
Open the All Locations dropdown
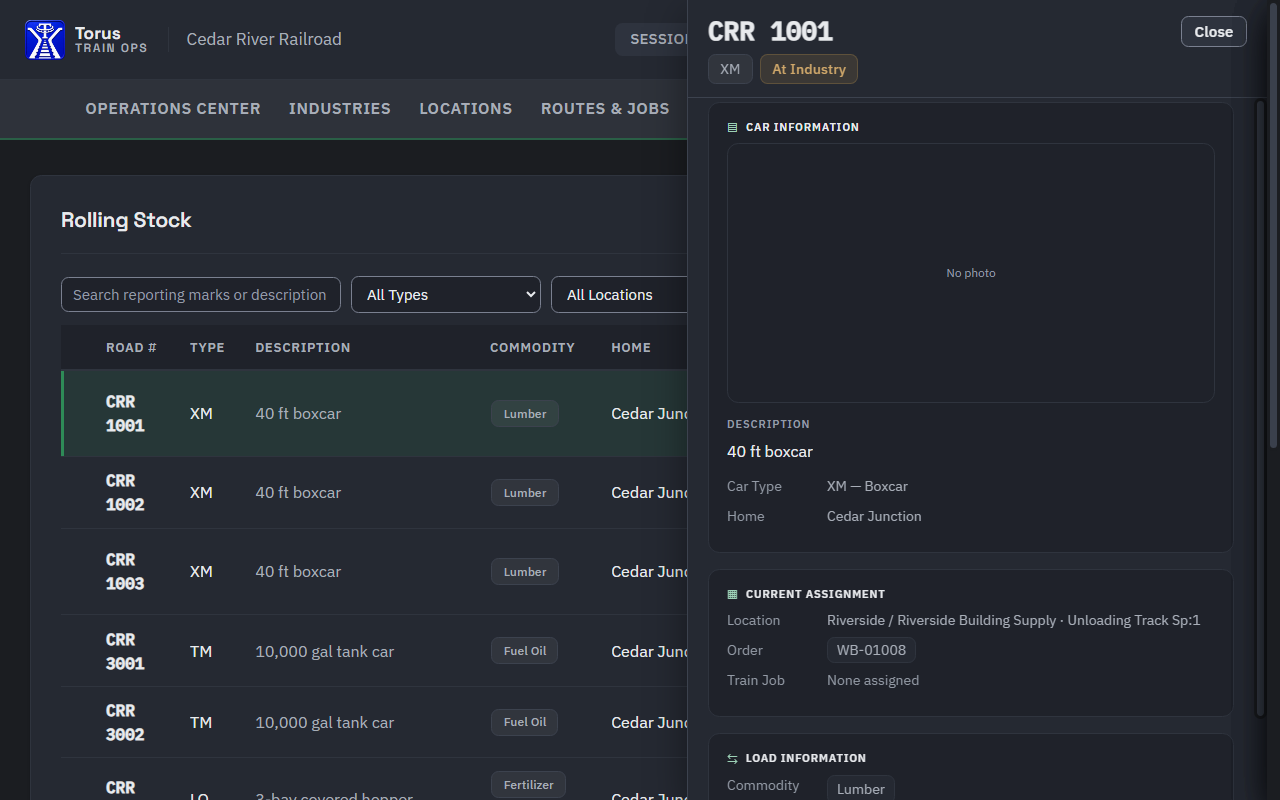620,295
